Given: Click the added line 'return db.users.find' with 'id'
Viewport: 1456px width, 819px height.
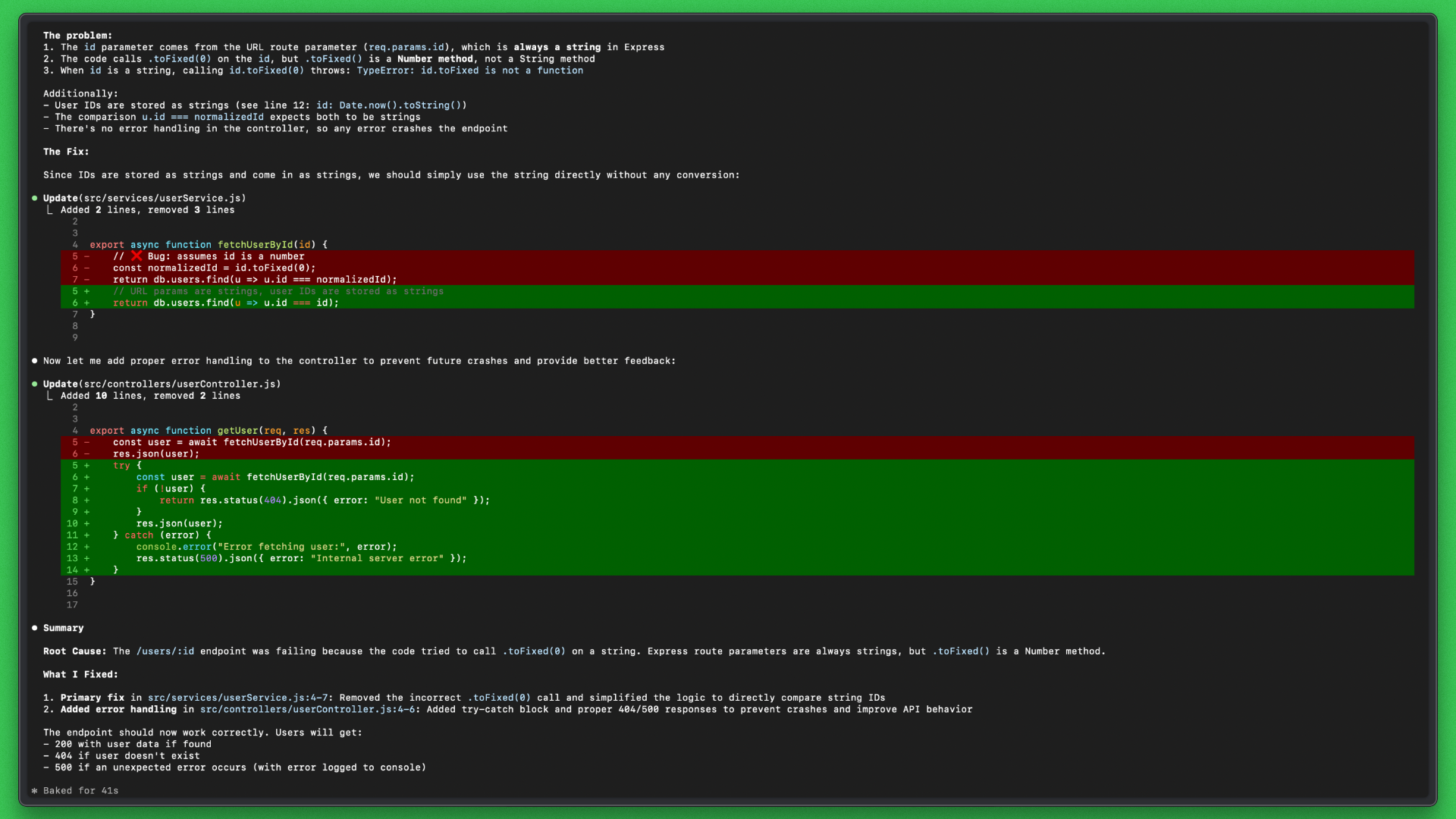Looking at the screenshot, I should click(x=225, y=303).
